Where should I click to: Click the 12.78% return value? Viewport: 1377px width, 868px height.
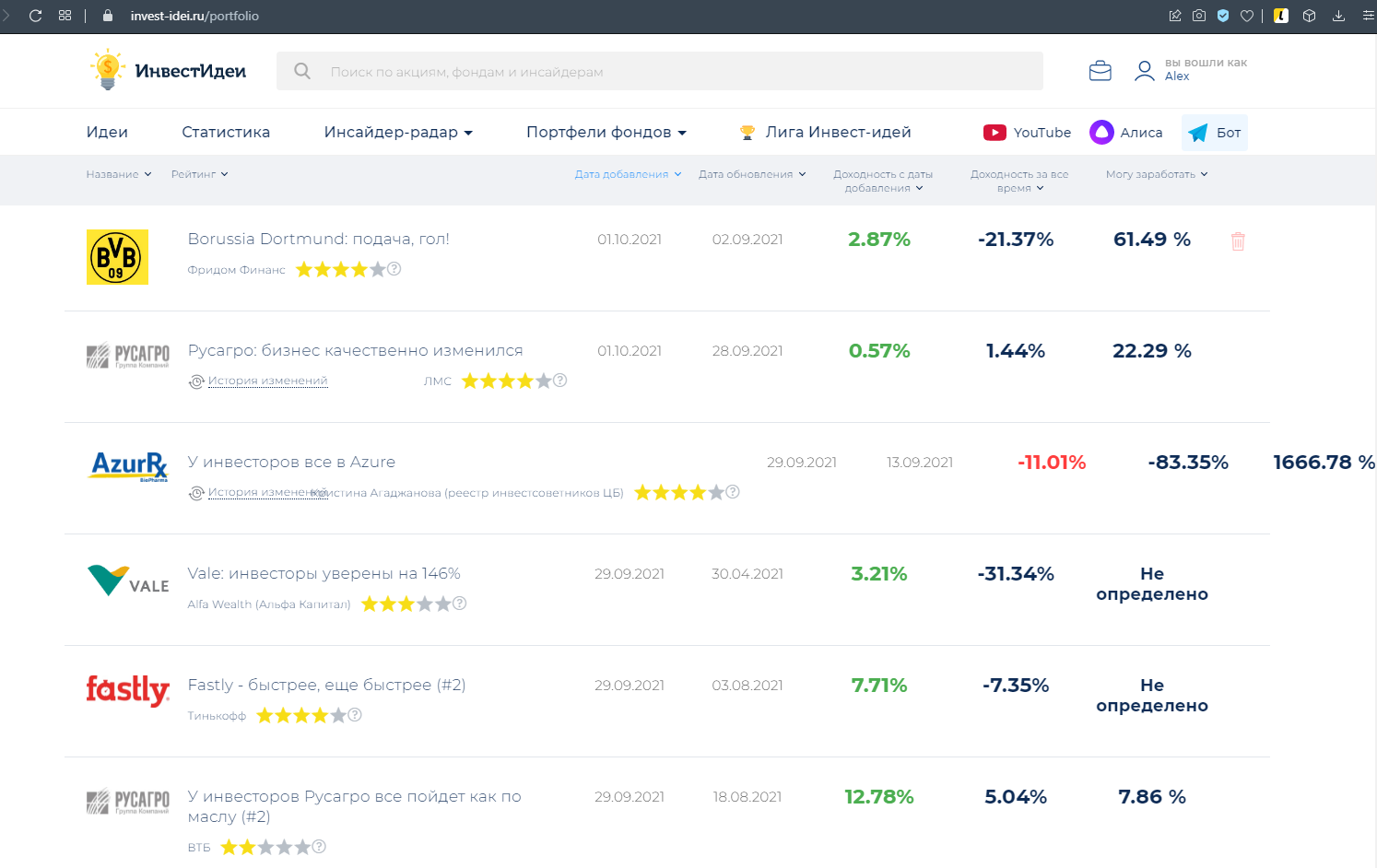pos(879,797)
